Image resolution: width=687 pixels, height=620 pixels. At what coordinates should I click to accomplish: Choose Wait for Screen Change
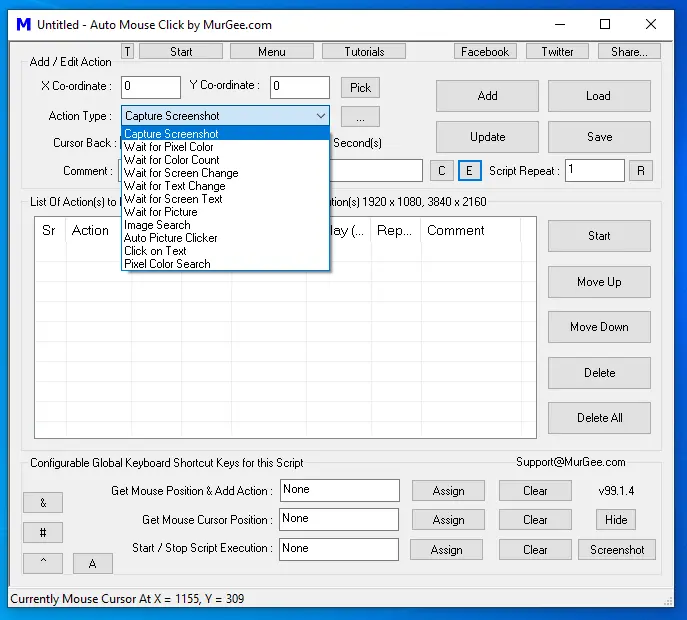(225, 173)
